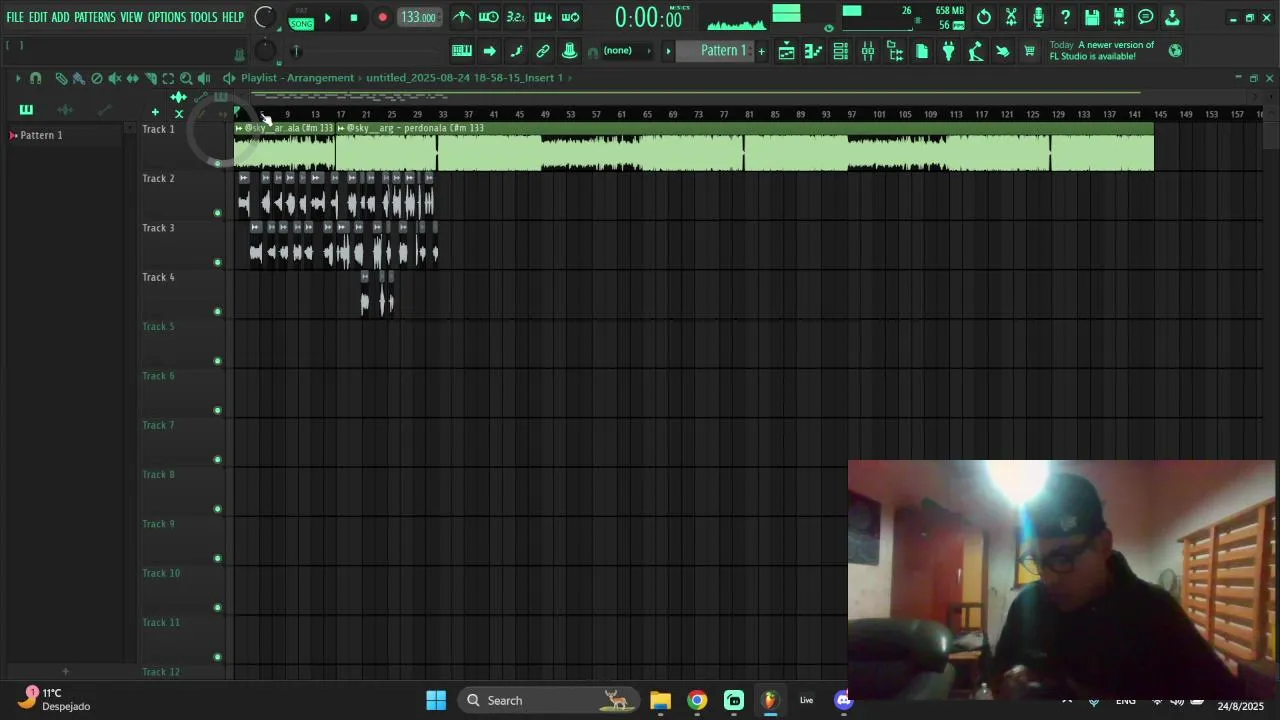1280x720 pixels.
Task: Toggle overdub blend recording icon
Action: click(543, 17)
